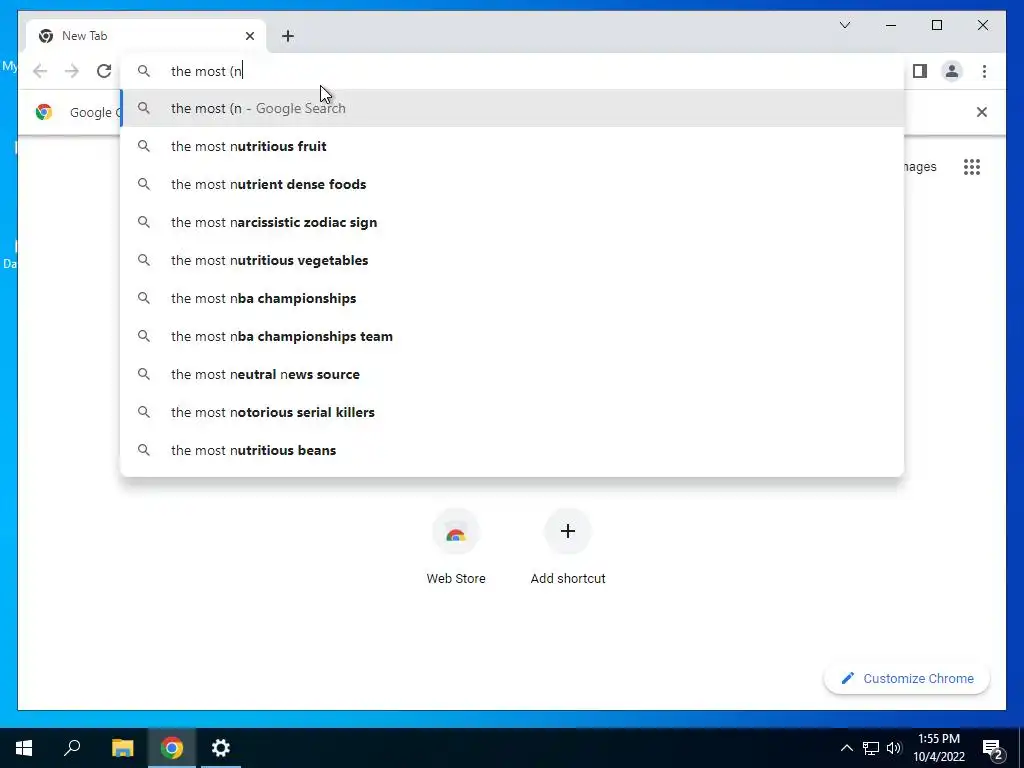
Task: Open the Google apps grid
Action: [972, 167]
